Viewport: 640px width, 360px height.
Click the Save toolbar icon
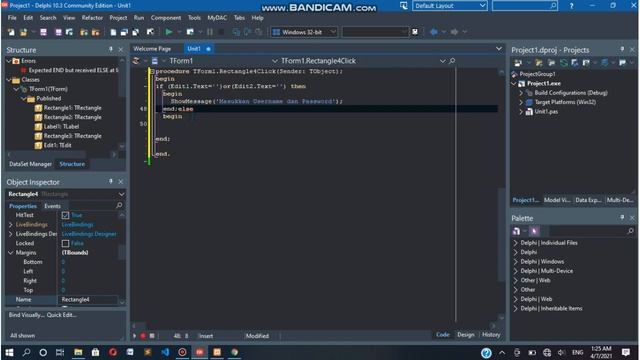click(x=43, y=32)
